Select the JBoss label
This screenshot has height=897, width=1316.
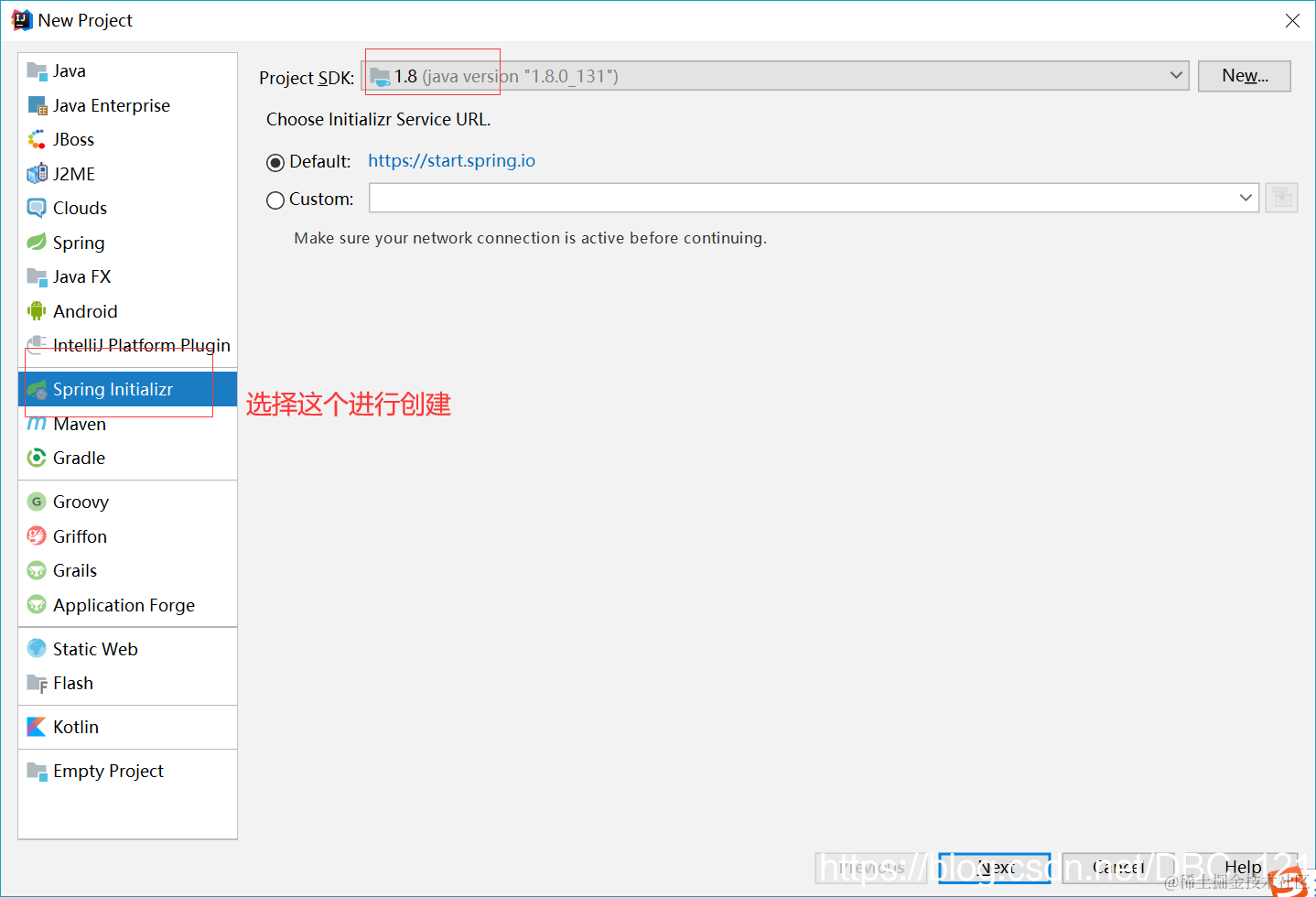pyautogui.click(x=73, y=139)
